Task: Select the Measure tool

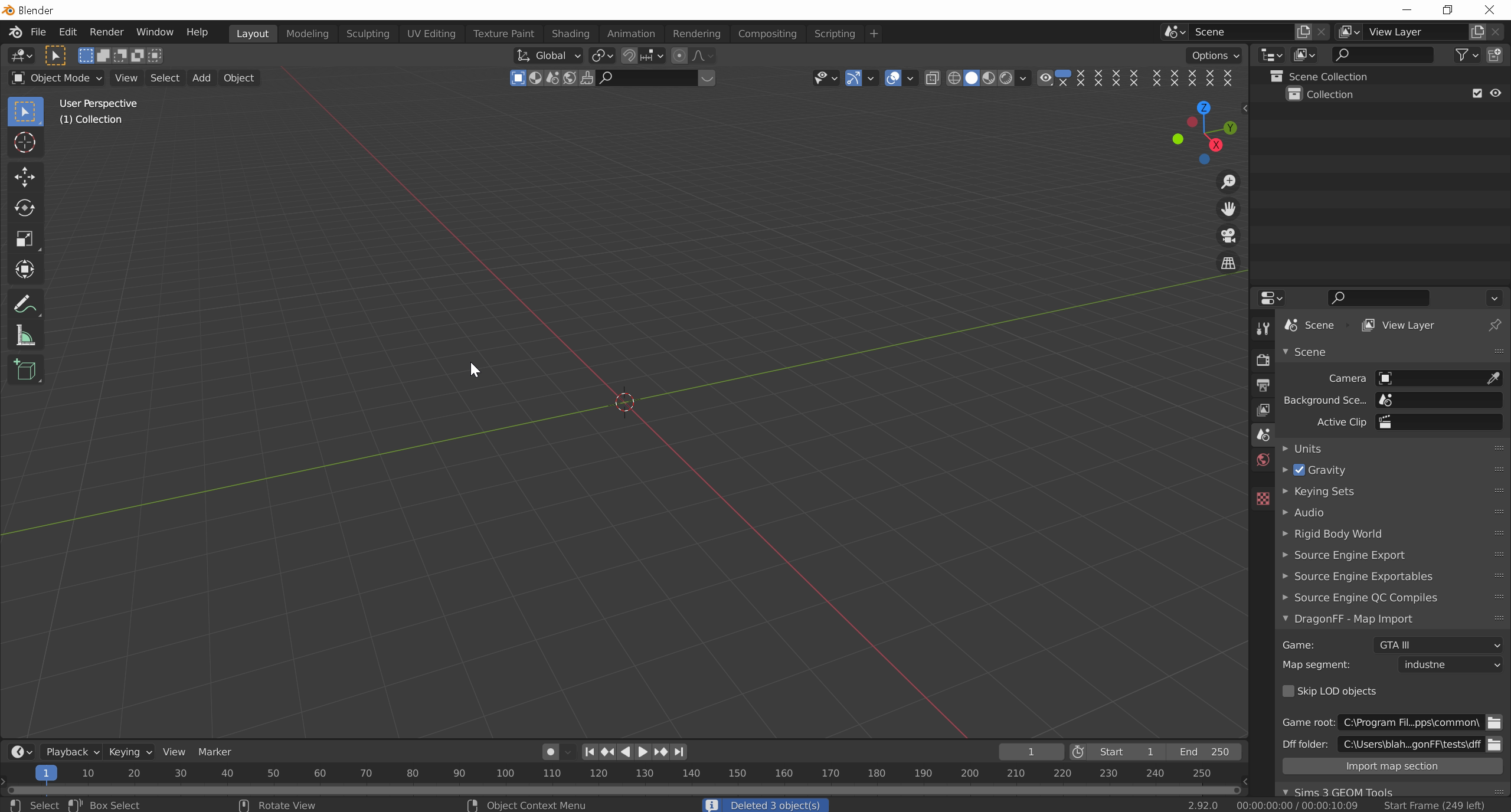Action: (25, 336)
